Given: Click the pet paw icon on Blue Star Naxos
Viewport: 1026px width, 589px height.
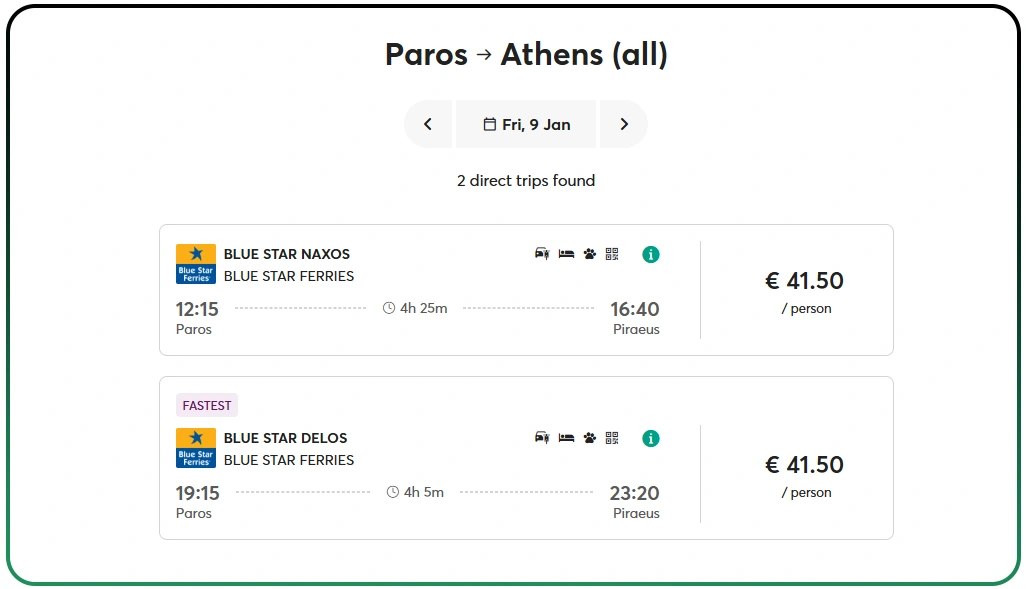Looking at the screenshot, I should [x=590, y=254].
